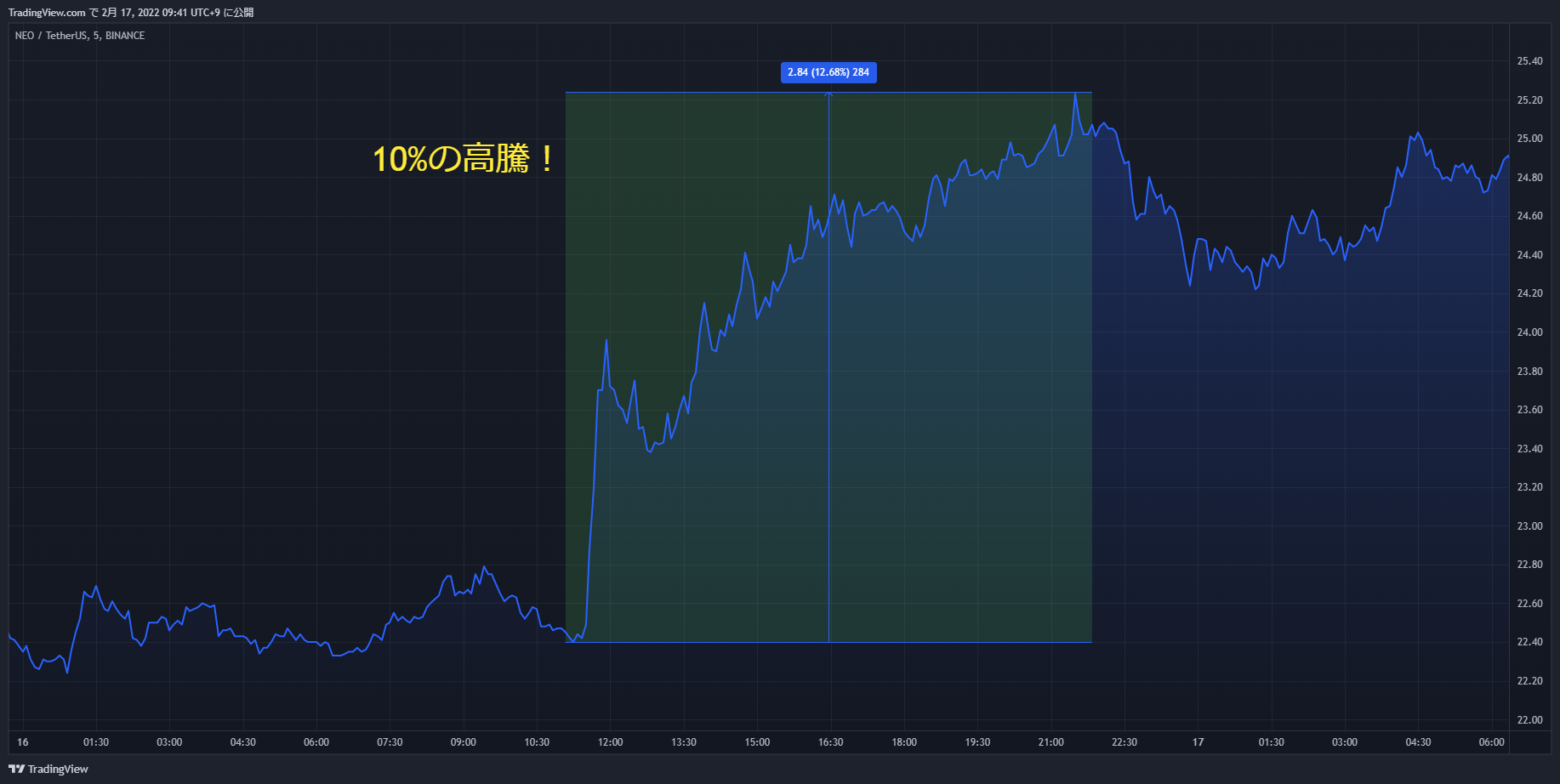1560x784 pixels.
Task: Click the first 03:00 time axis label
Action: [x=169, y=742]
